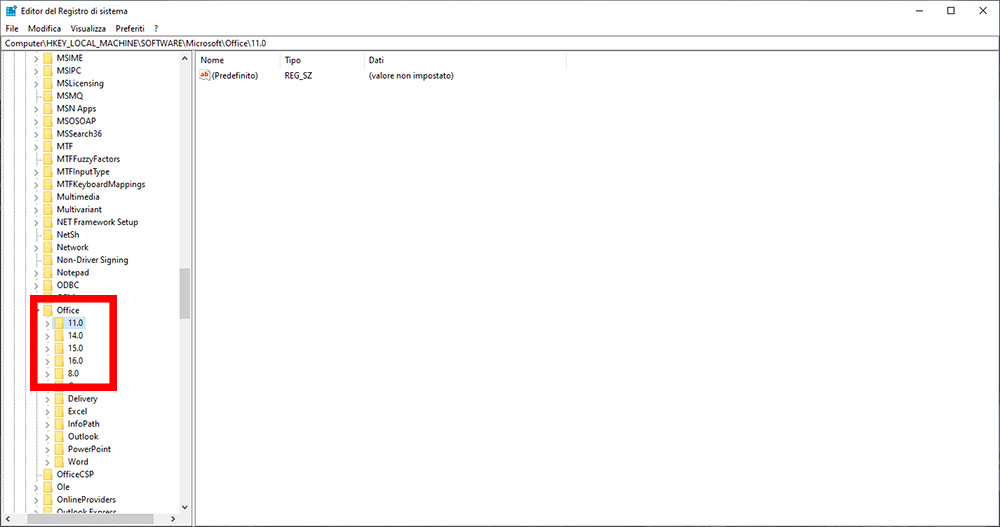Click the Notepad folder icon
The image size is (1000, 527).
click(48, 272)
